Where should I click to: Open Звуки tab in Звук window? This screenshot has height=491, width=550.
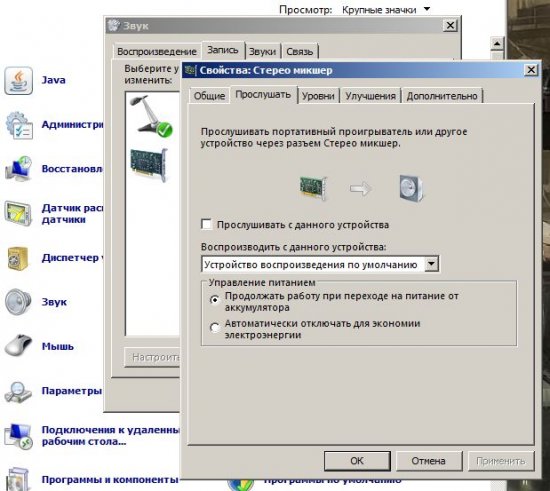(262, 52)
